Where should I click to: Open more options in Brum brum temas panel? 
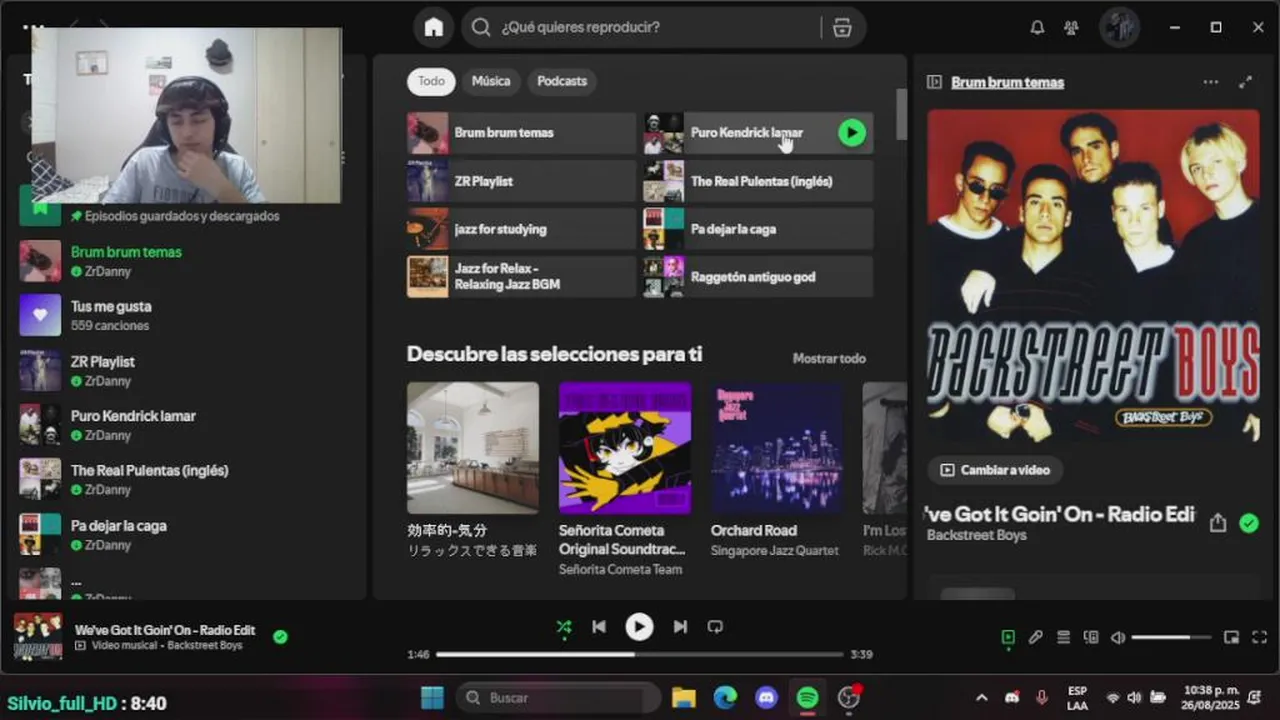coord(1211,82)
